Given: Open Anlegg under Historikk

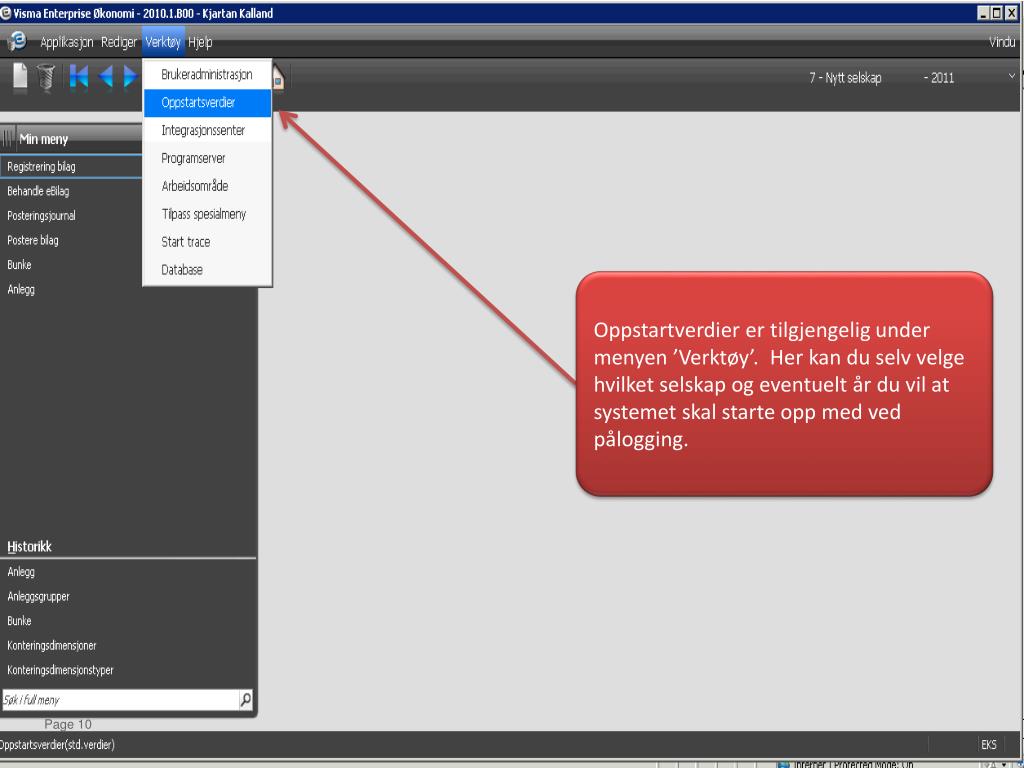Looking at the screenshot, I should click(21, 571).
